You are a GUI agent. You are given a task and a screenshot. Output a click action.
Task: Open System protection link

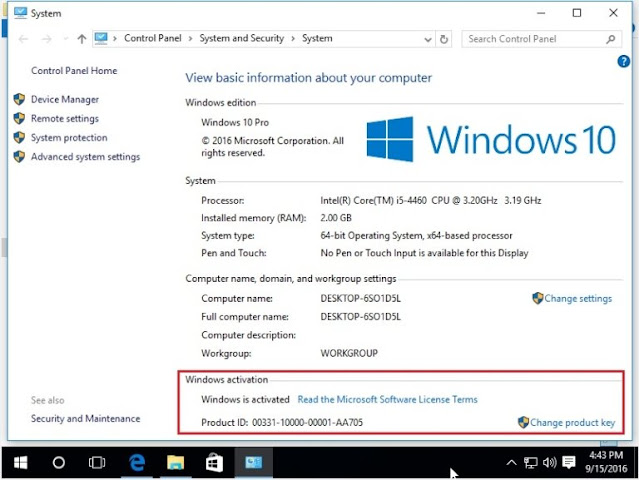click(x=69, y=138)
